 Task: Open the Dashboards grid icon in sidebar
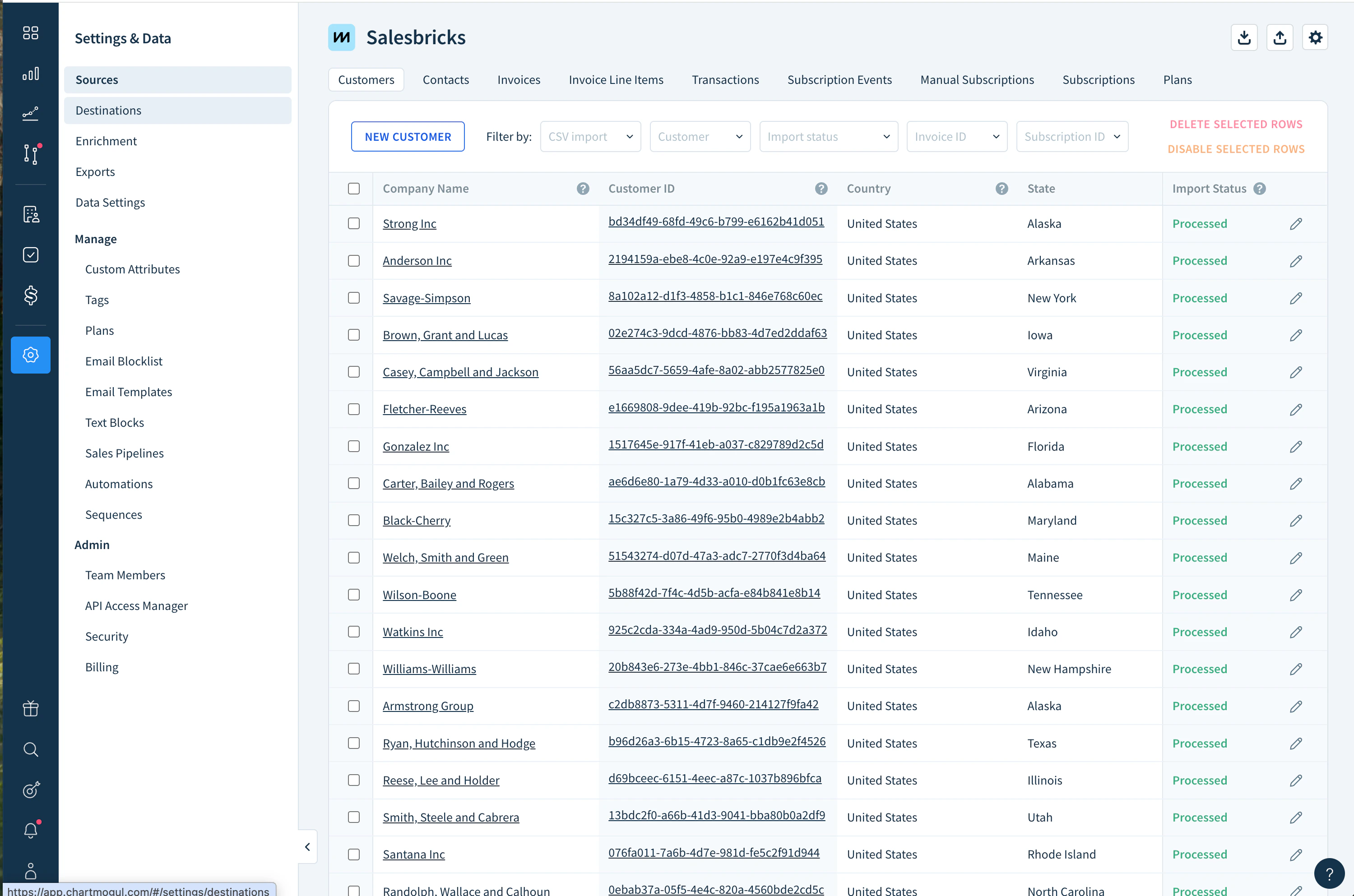click(31, 32)
